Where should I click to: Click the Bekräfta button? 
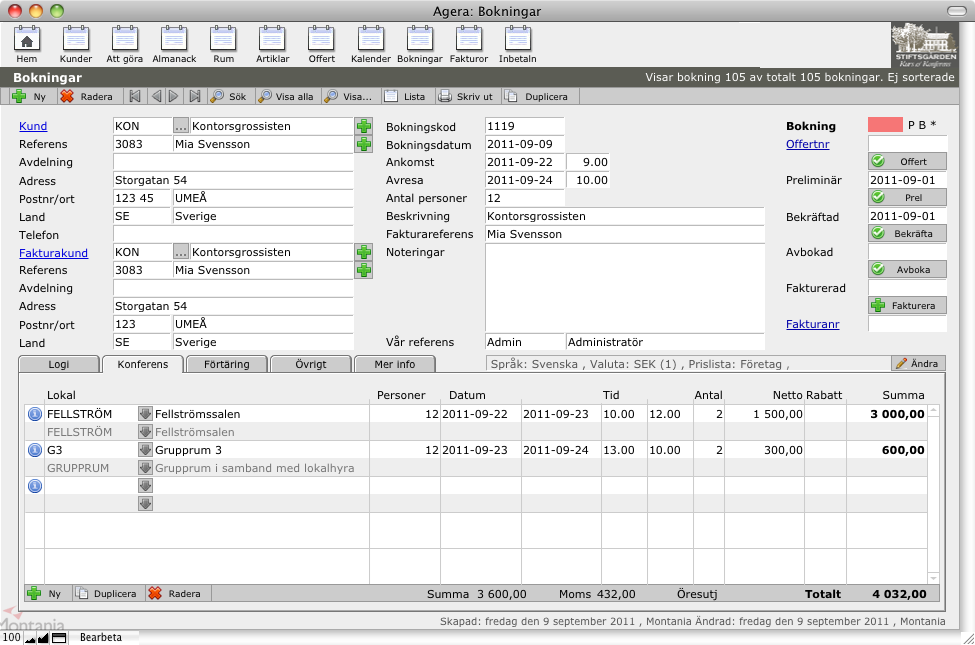point(907,234)
